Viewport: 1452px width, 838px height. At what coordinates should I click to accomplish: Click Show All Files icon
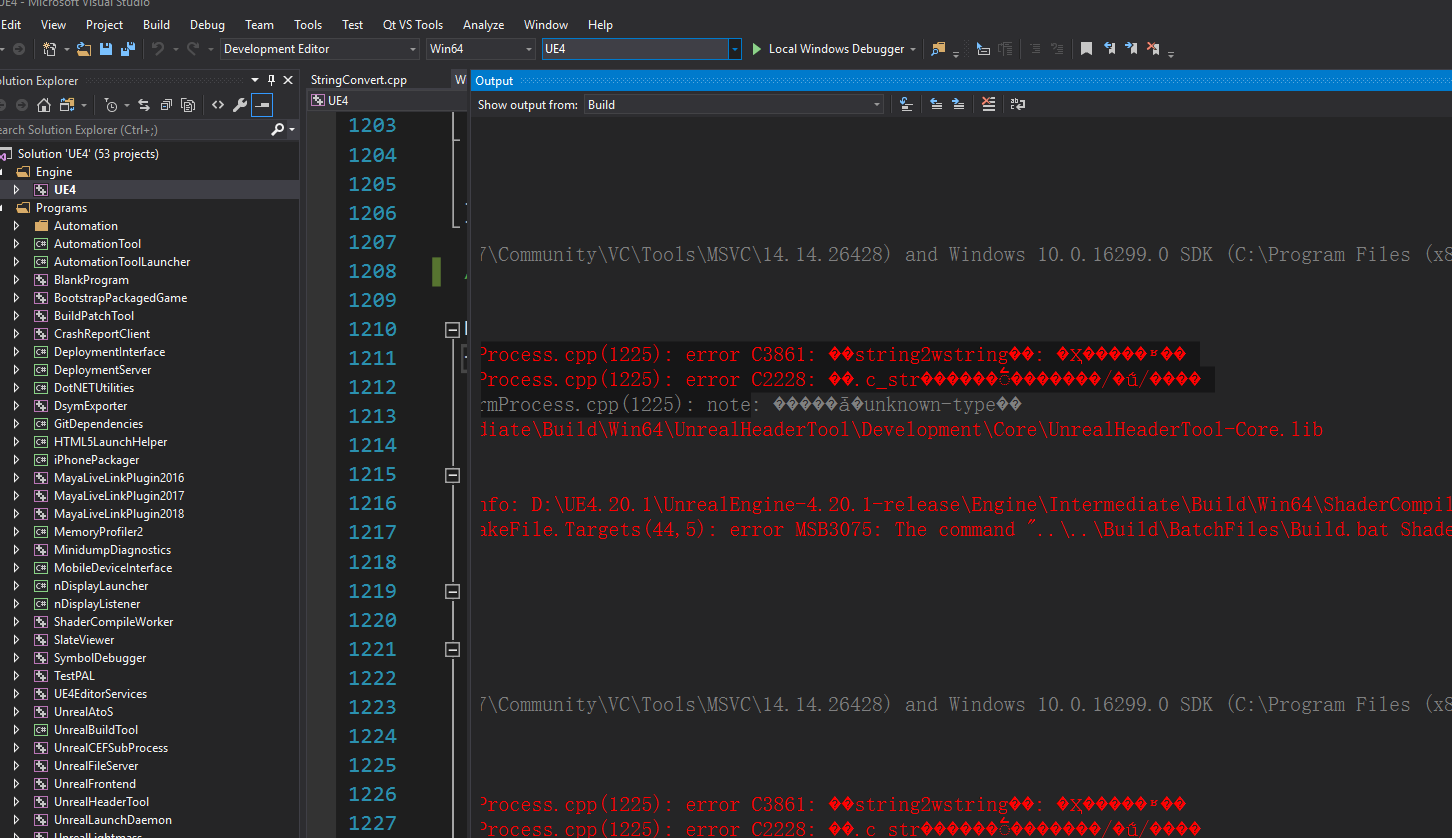point(188,104)
